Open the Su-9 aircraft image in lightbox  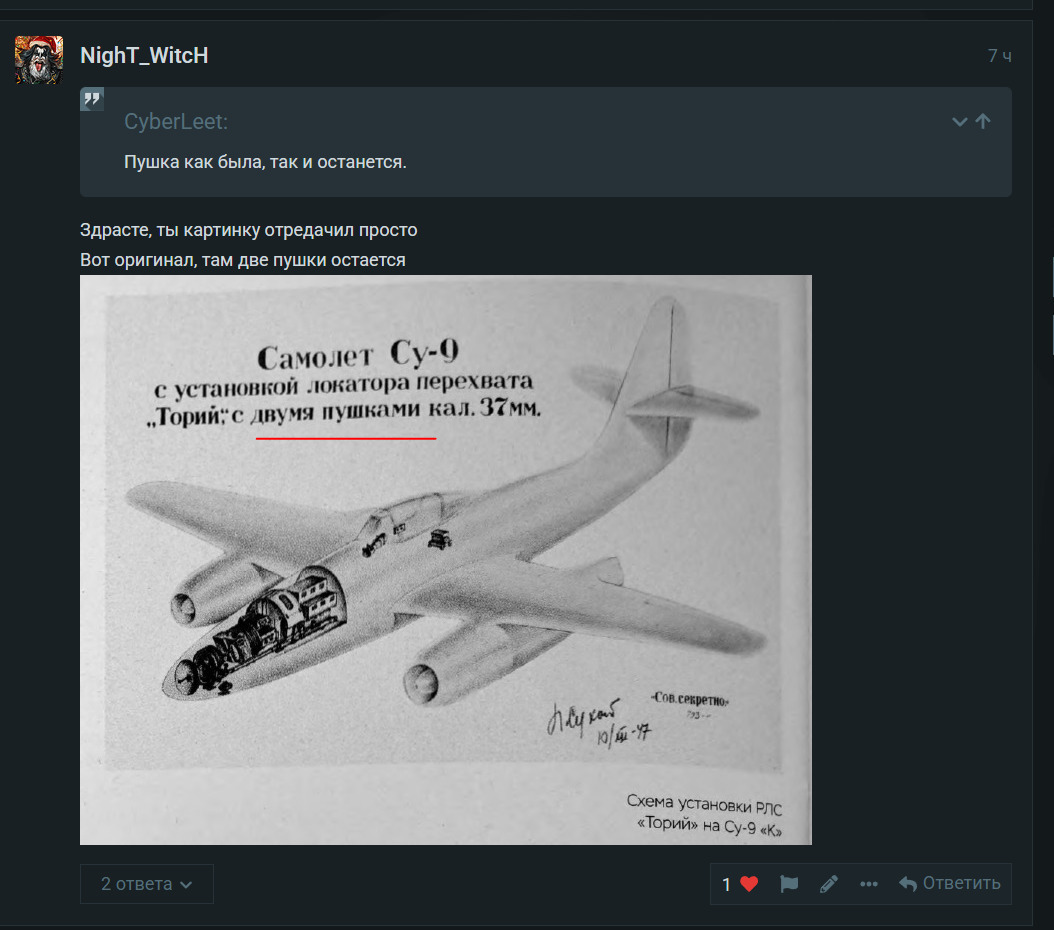tap(445, 559)
